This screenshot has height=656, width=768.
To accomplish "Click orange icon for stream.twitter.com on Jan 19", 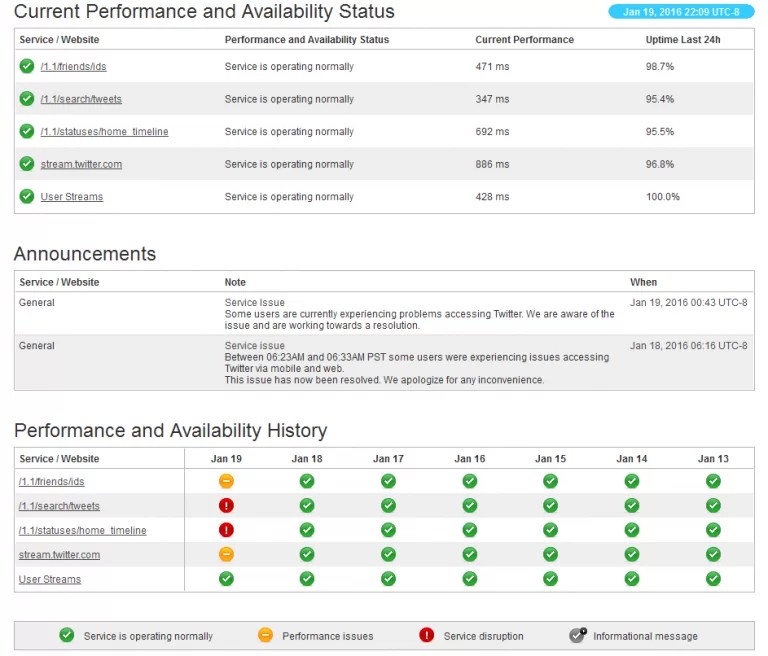I will [x=226, y=555].
